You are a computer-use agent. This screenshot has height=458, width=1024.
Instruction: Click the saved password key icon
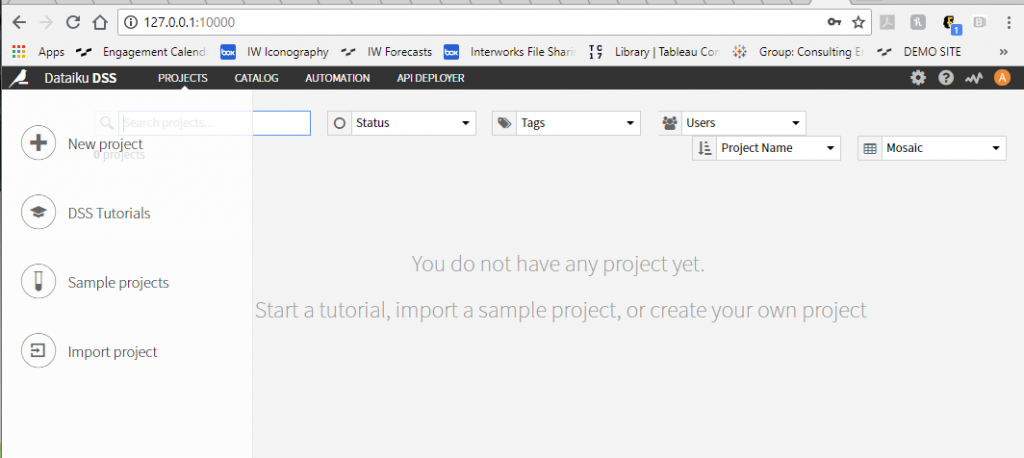click(x=834, y=23)
